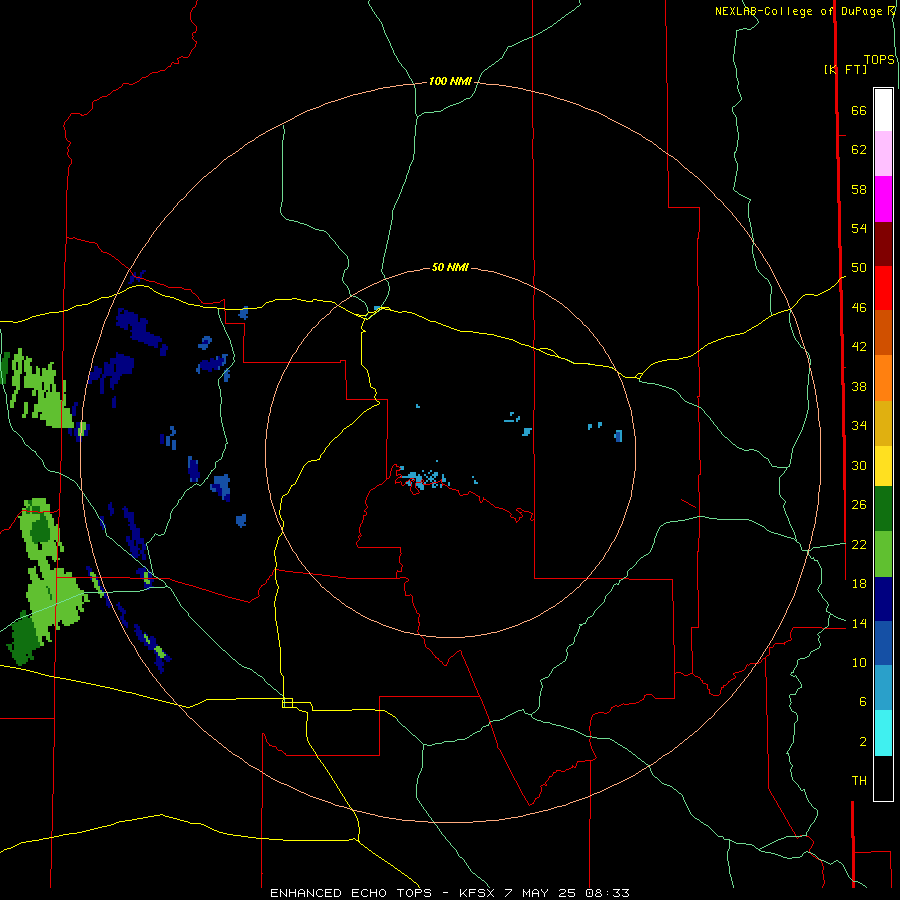900x900 pixels.
Task: Click the bright yellow legend swatch
Action: pos(883,466)
